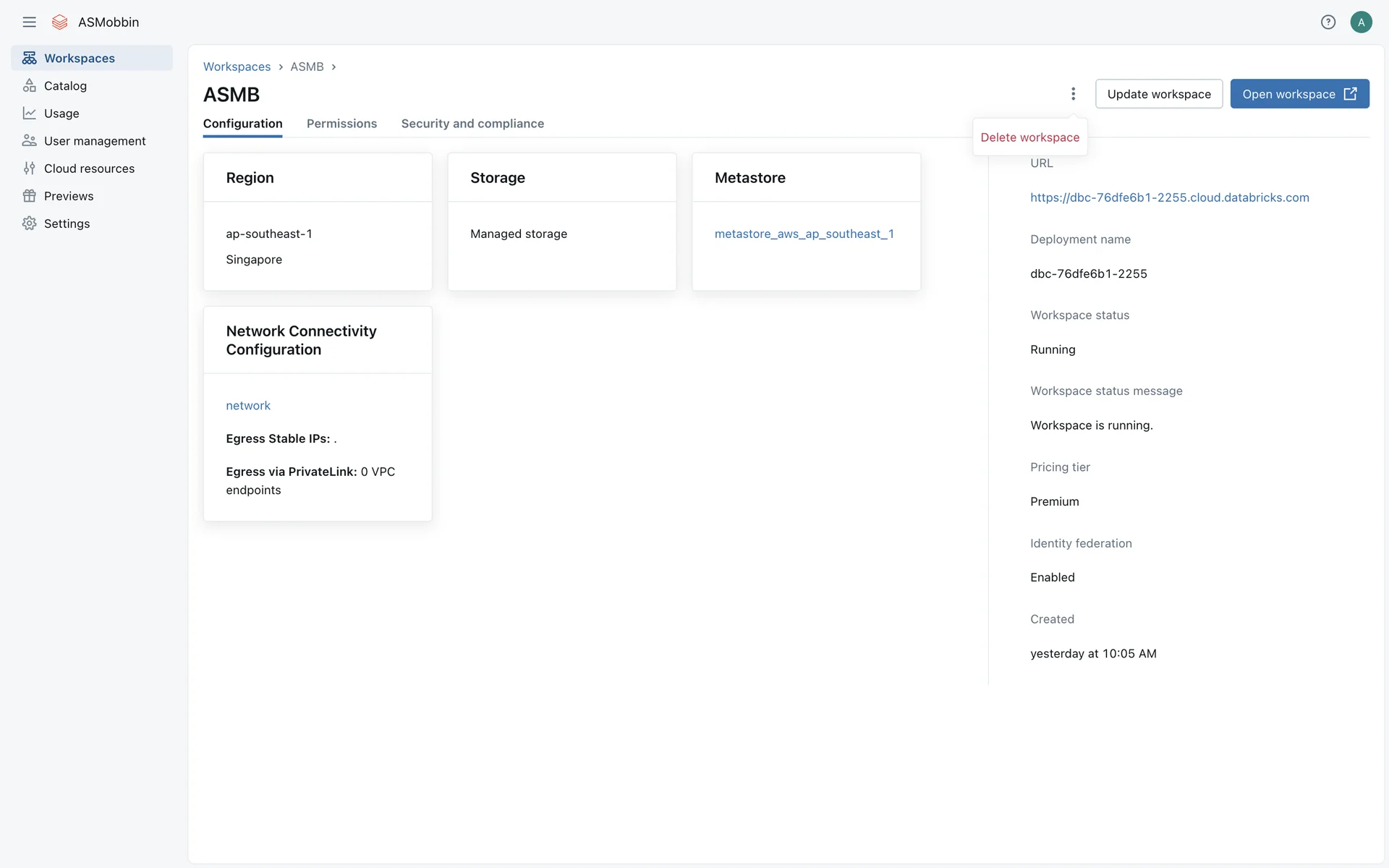This screenshot has width=1389, height=868.
Task: Switch to the Permissions tab
Action: (x=341, y=124)
